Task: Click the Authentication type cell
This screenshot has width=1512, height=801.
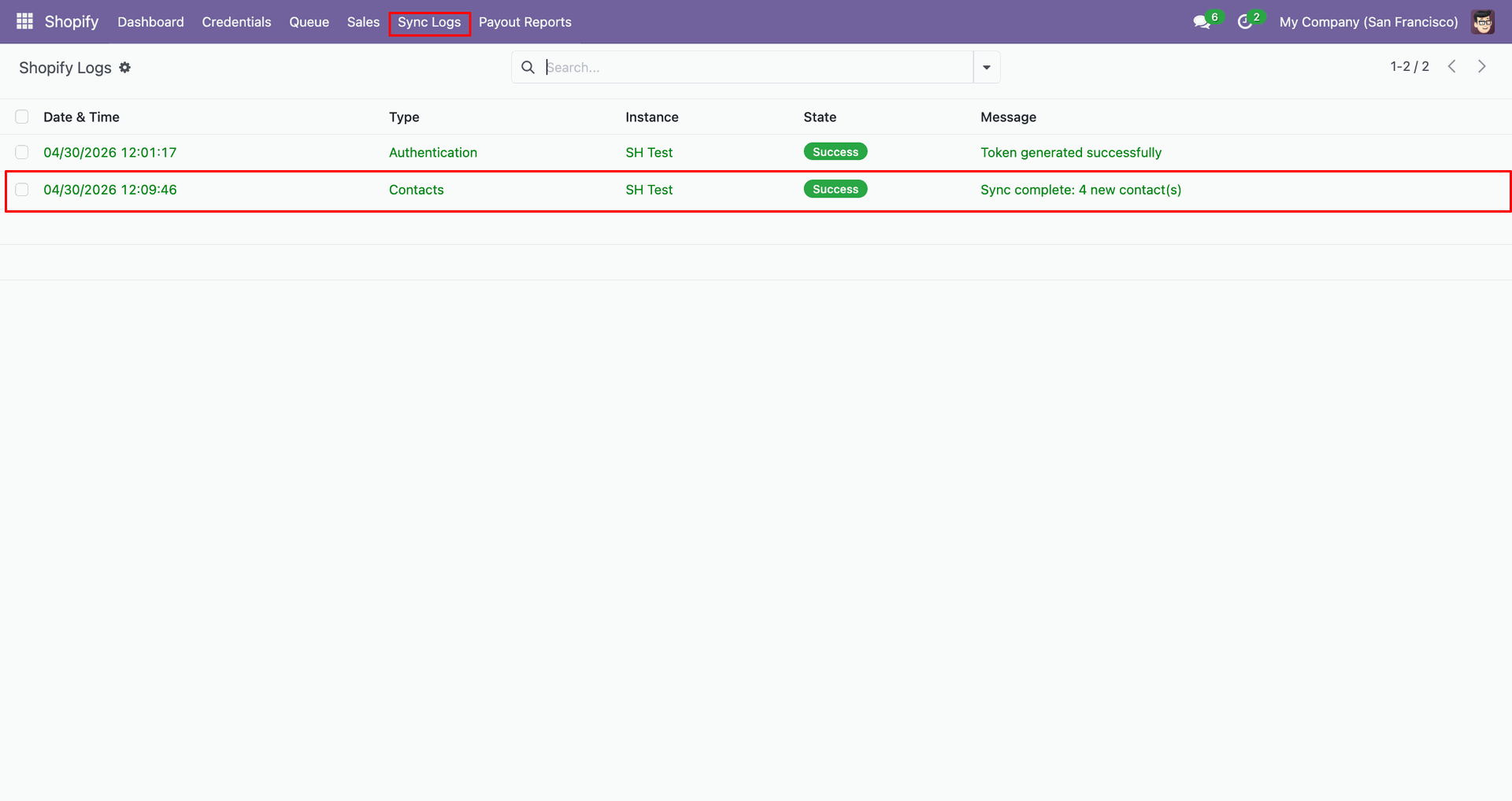Action: tap(433, 152)
